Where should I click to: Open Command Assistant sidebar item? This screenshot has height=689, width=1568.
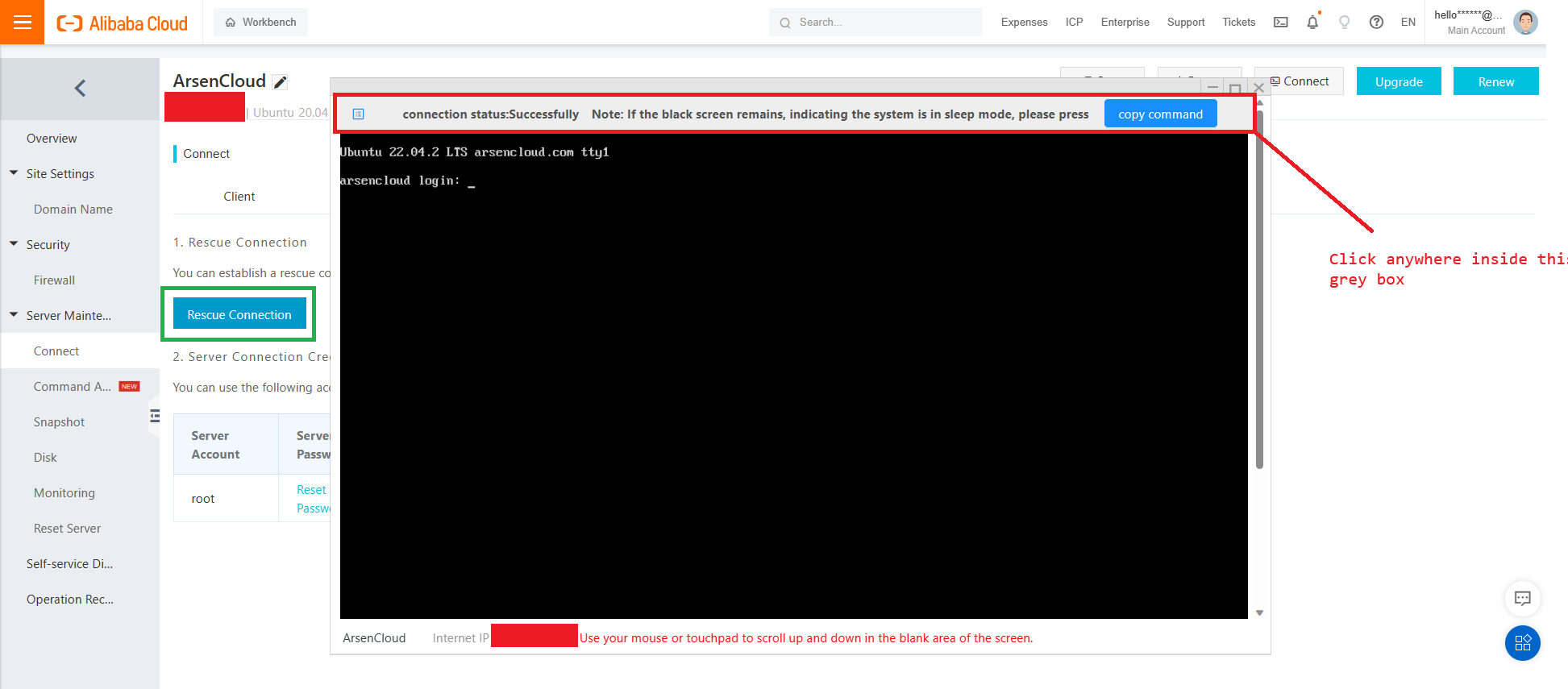pyautogui.click(x=73, y=387)
